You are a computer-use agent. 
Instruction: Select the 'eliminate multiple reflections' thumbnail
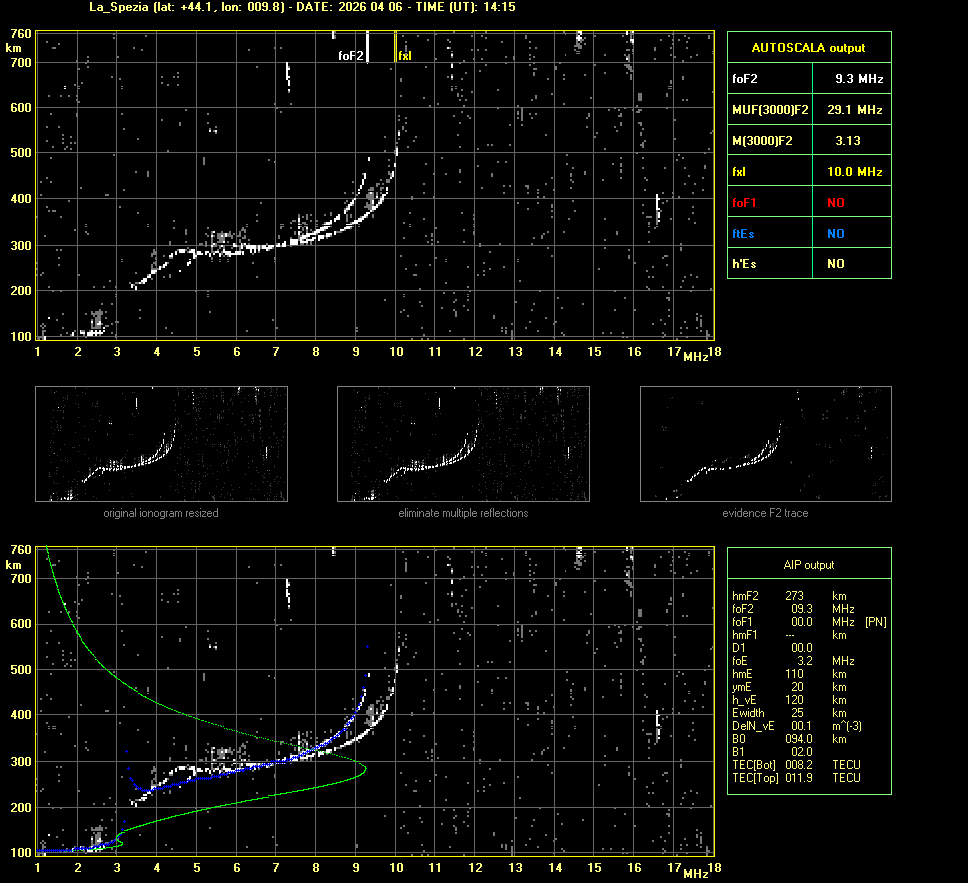point(463,444)
